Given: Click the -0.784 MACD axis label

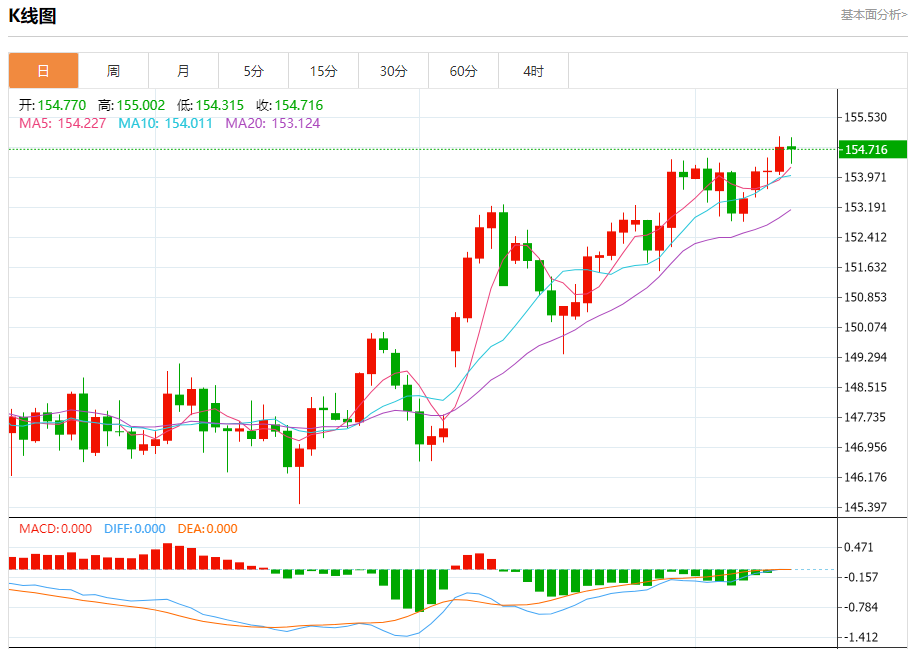Looking at the screenshot, I should pyautogui.click(x=861, y=608).
